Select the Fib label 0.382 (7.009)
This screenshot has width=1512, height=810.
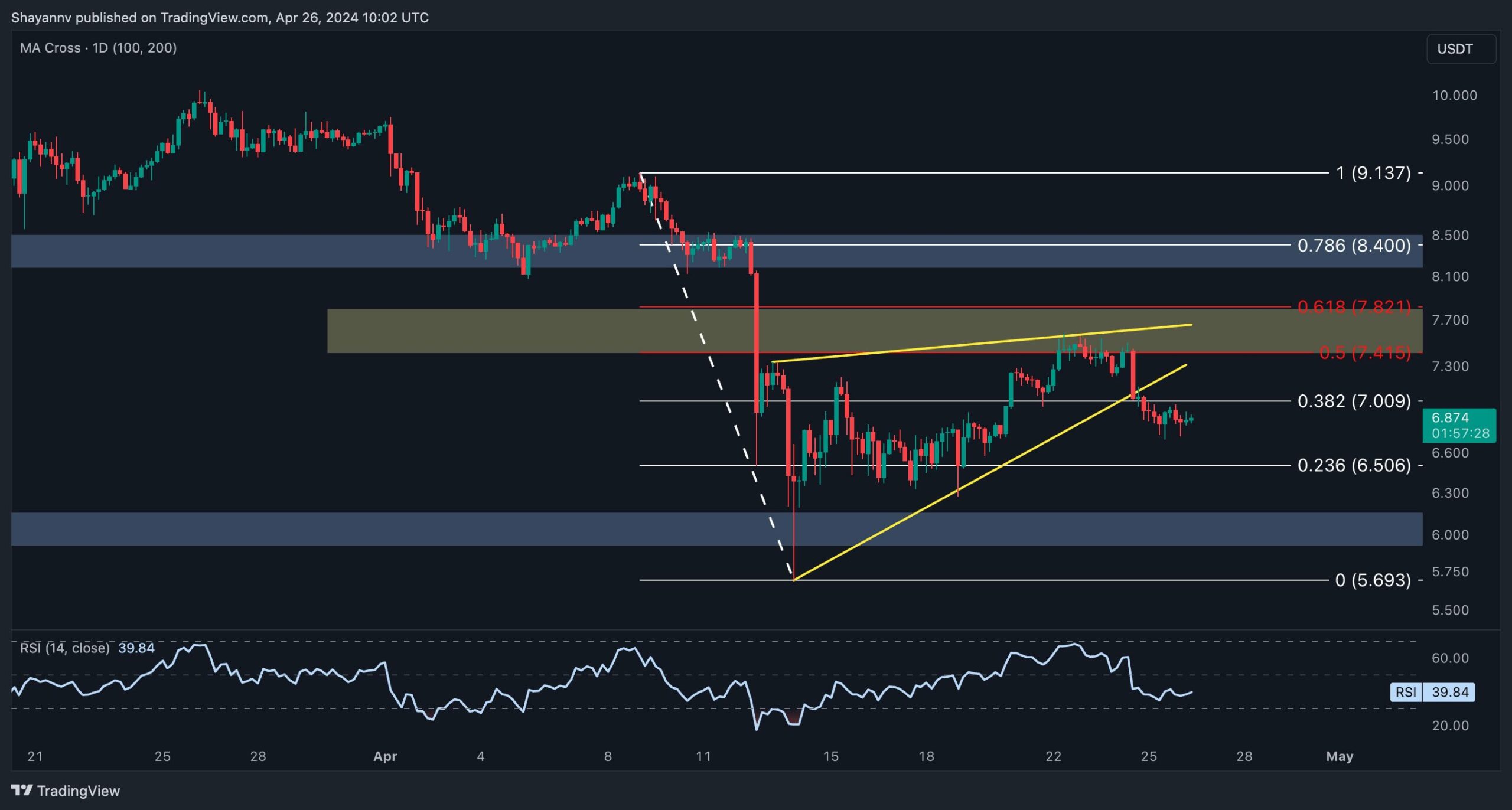(x=1354, y=401)
